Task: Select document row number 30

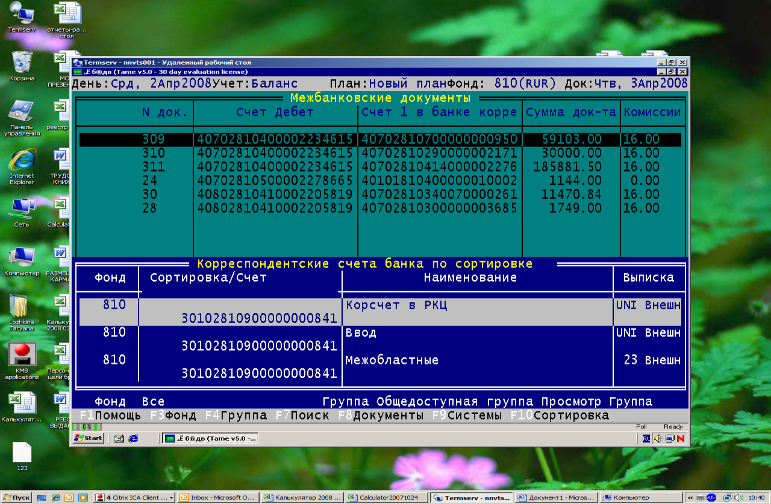Action: coord(380,195)
